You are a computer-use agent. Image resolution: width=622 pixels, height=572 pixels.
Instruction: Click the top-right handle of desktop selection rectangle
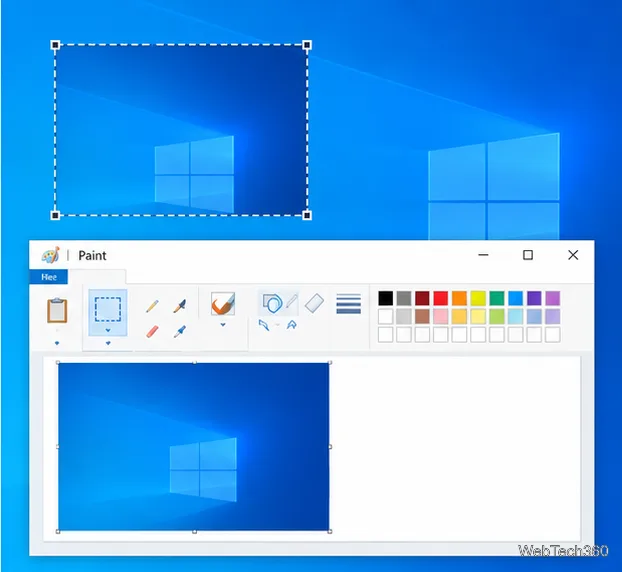pos(307,45)
